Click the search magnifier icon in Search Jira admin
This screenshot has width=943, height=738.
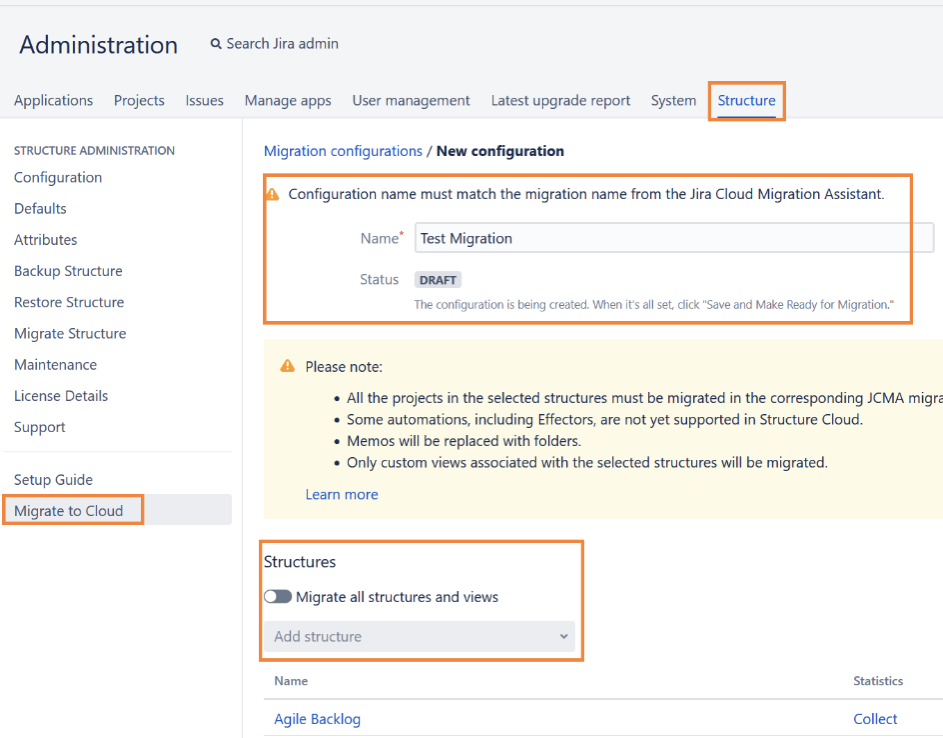[x=216, y=44]
